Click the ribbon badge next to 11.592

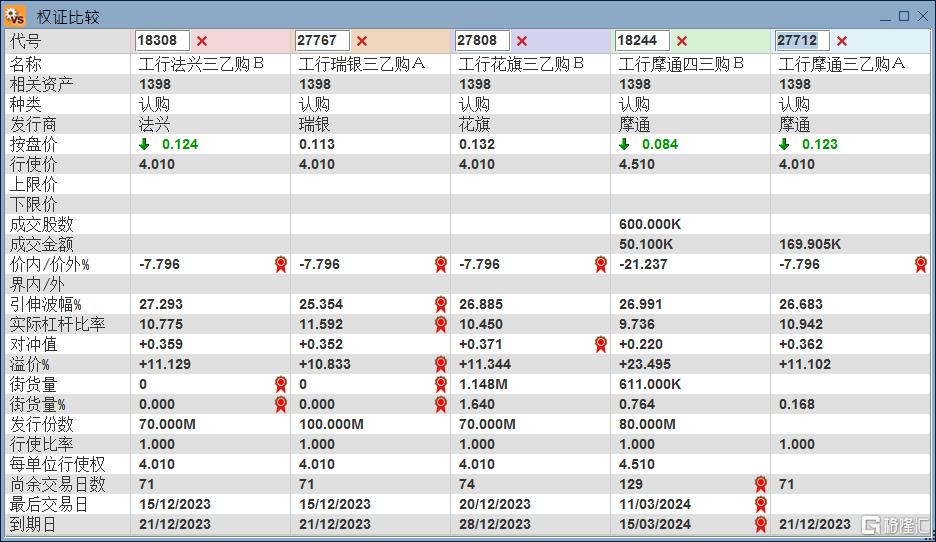pyautogui.click(x=441, y=324)
